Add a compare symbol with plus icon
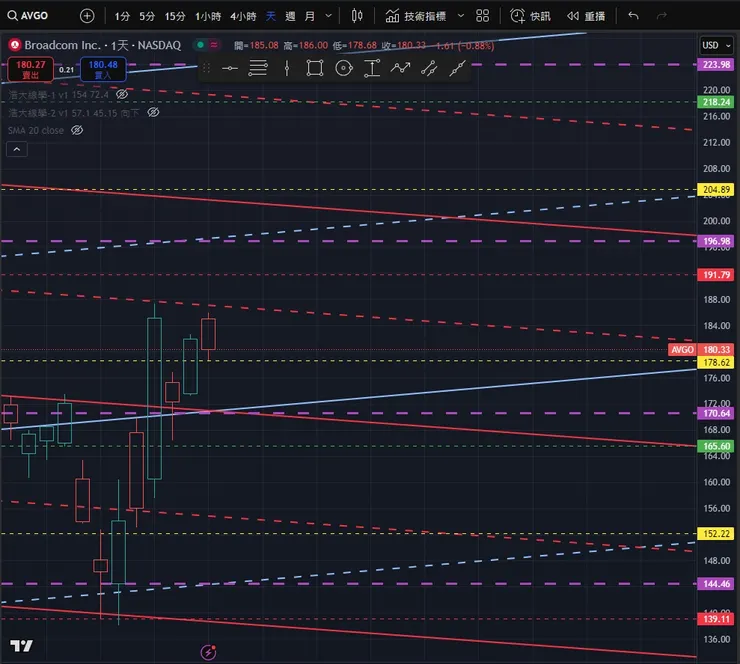The height and width of the screenshot is (664, 740). (x=87, y=16)
